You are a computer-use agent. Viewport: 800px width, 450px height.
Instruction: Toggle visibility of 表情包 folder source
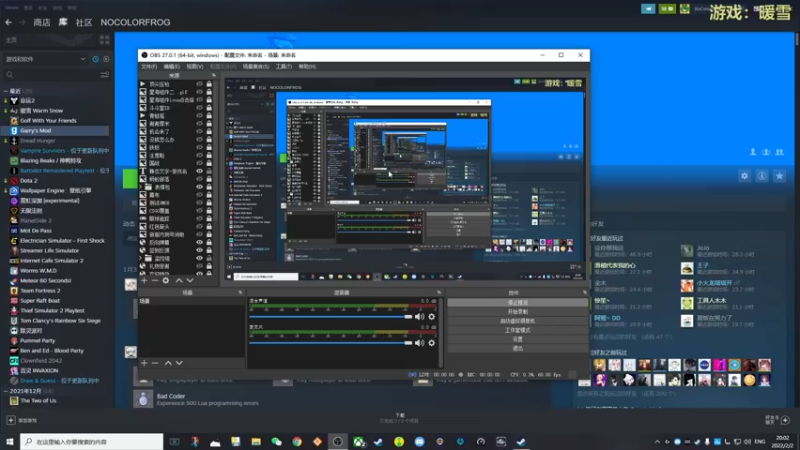click(199, 187)
